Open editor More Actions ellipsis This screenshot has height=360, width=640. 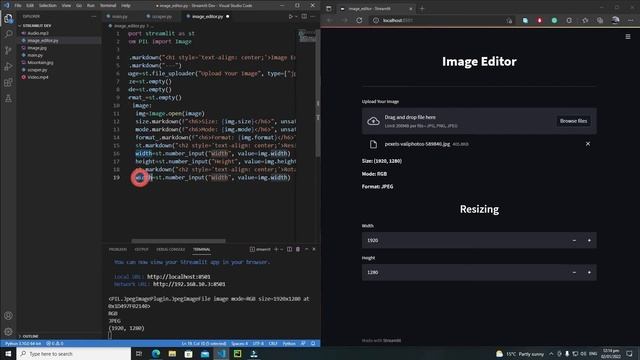313,16
